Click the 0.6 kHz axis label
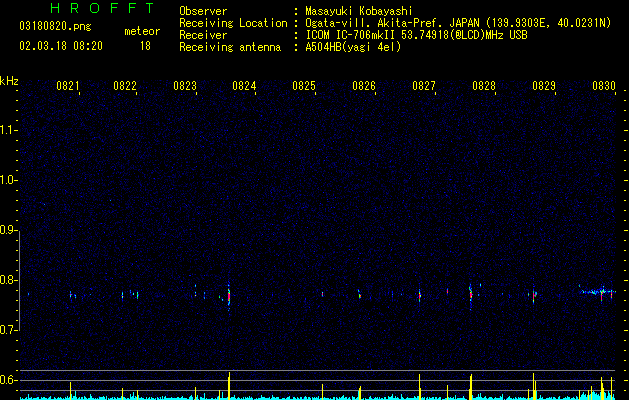The image size is (629, 400). pyautogui.click(x=9, y=380)
